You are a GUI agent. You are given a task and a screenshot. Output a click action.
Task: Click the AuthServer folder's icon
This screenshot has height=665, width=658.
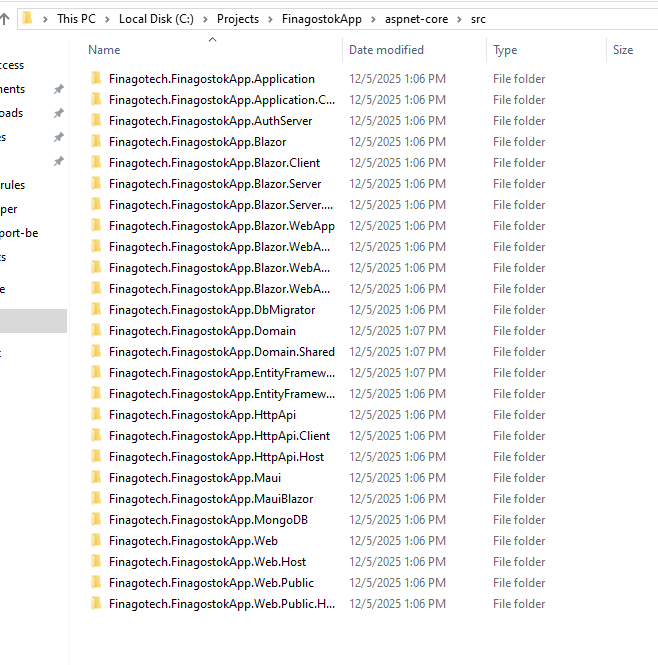click(x=96, y=121)
